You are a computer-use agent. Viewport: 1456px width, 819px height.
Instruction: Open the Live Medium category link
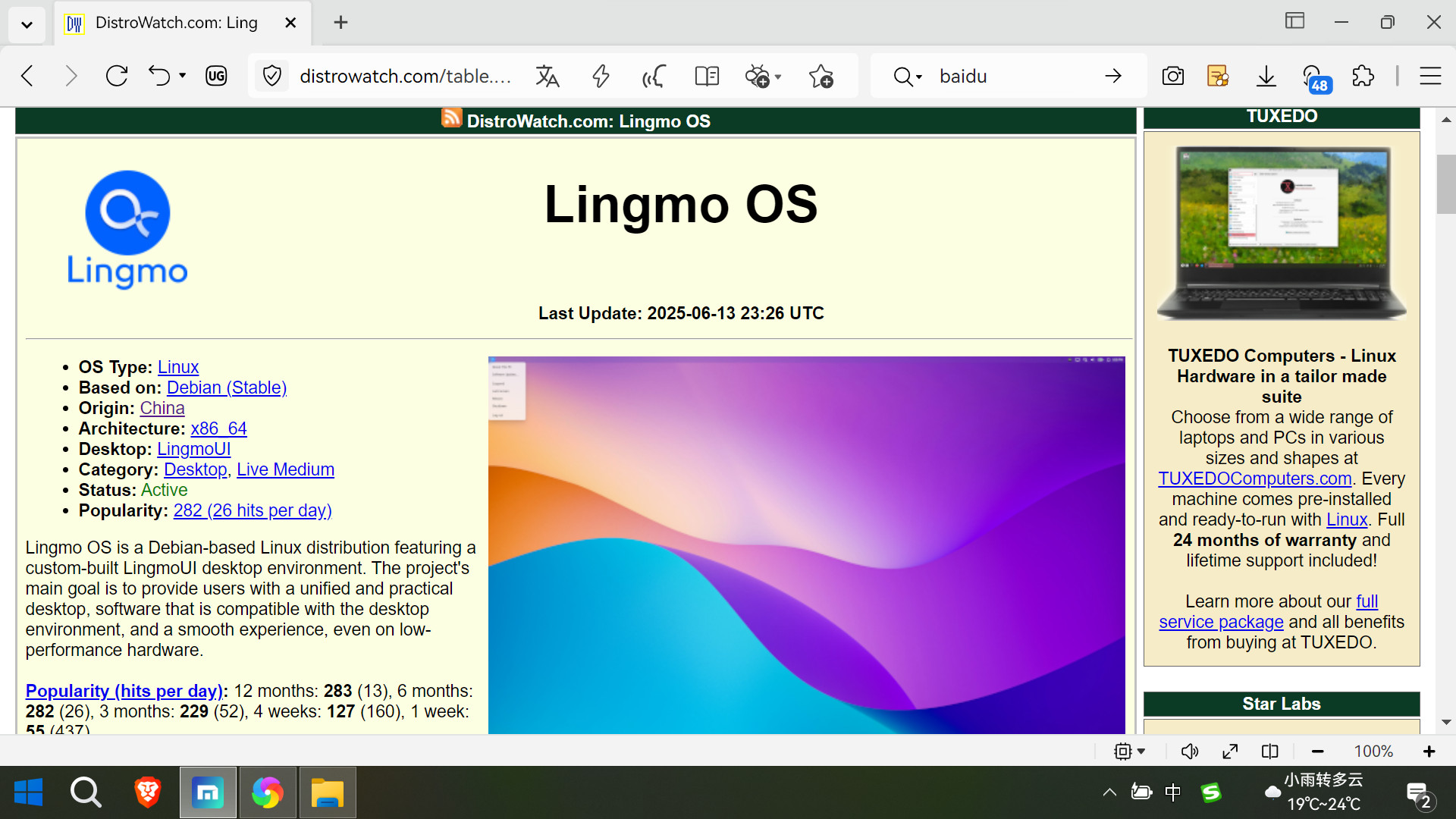click(285, 469)
